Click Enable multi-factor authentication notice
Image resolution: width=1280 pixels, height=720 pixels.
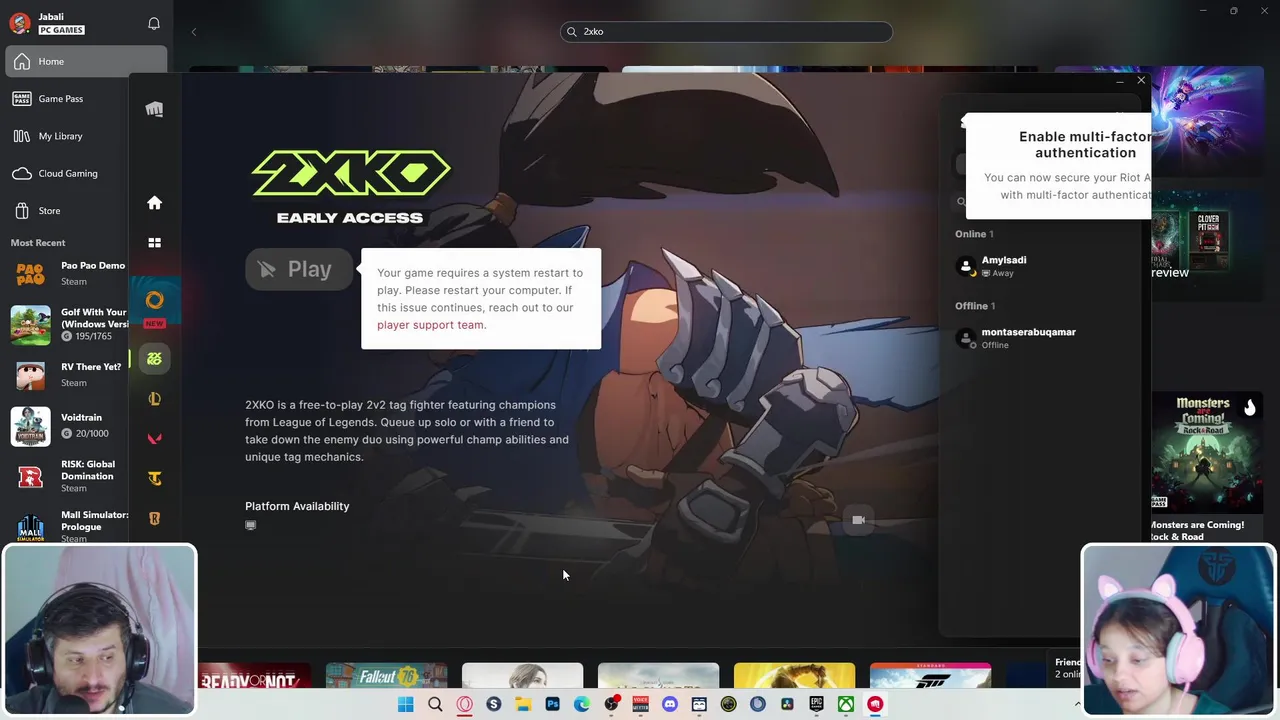tap(1058, 165)
